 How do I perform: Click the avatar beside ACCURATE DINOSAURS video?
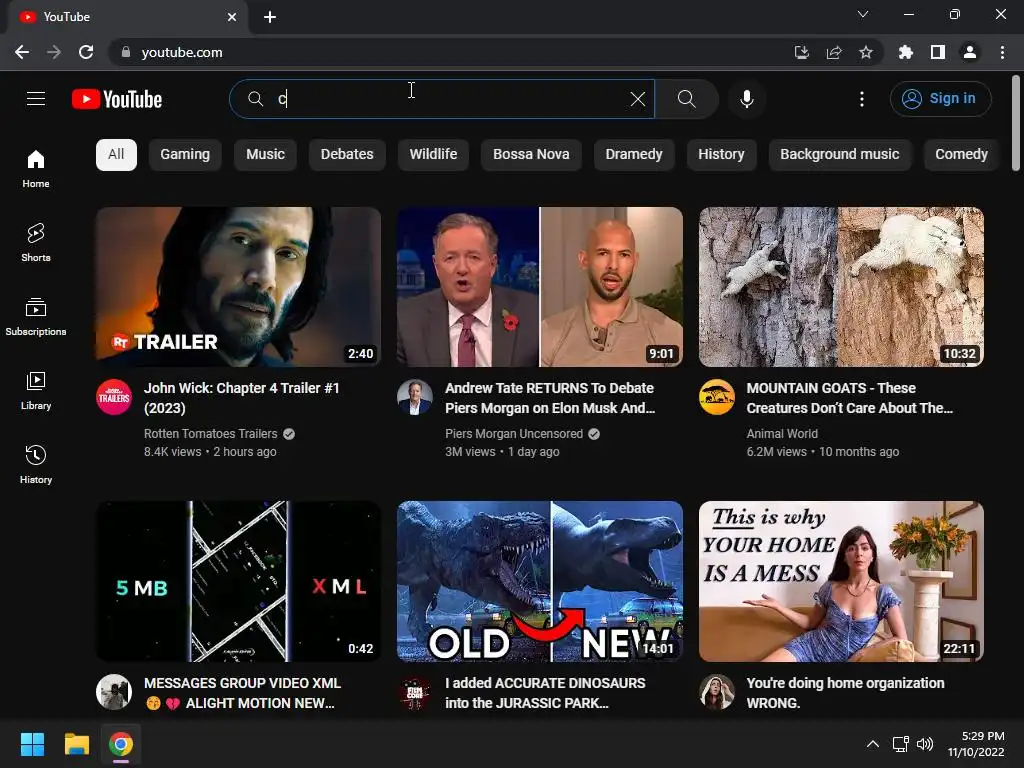coord(415,692)
